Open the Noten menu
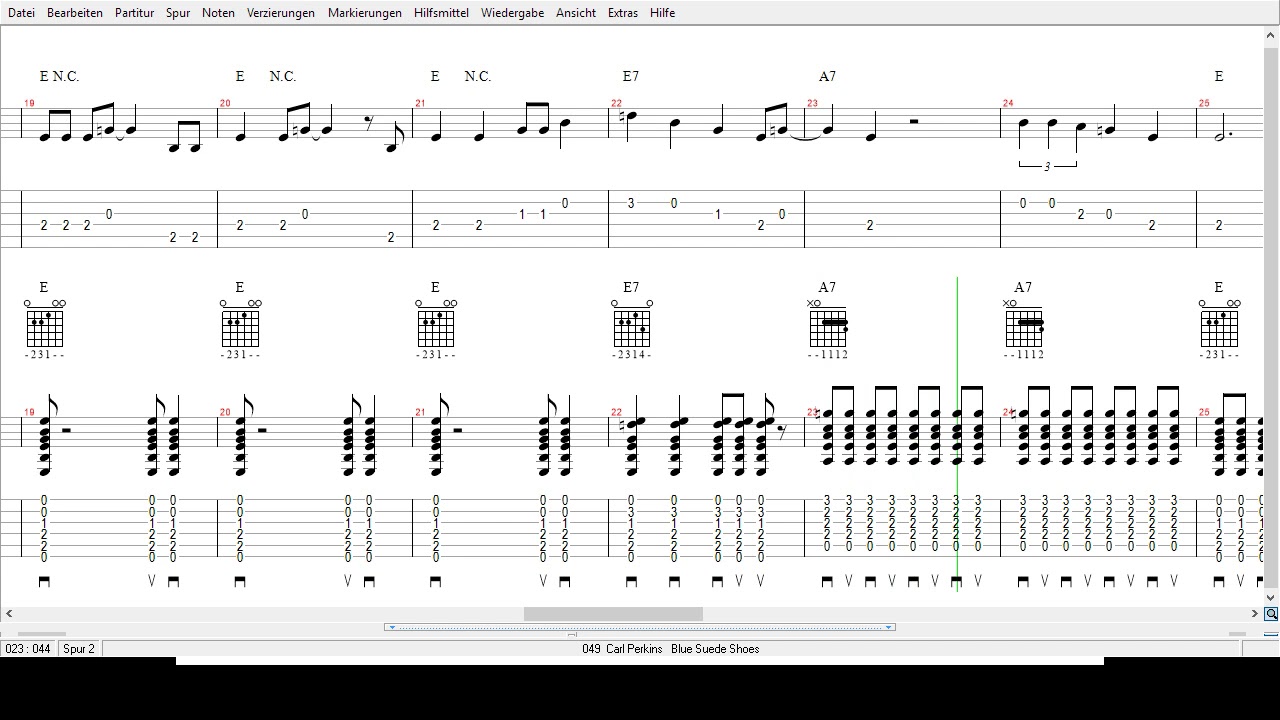 pos(218,13)
